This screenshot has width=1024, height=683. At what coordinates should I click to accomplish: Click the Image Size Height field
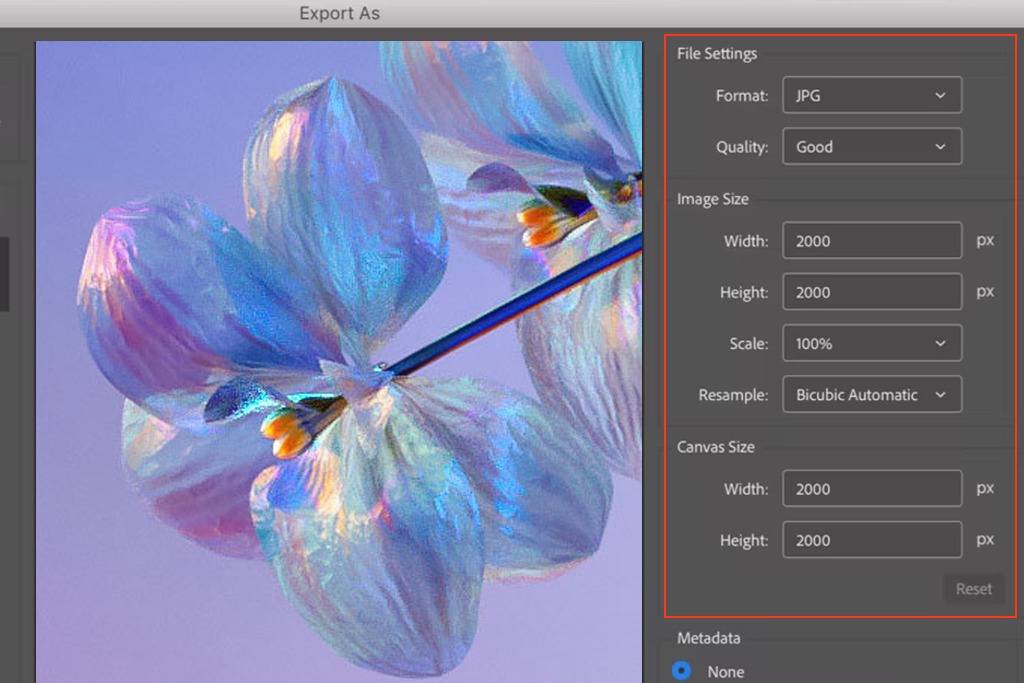coord(871,292)
